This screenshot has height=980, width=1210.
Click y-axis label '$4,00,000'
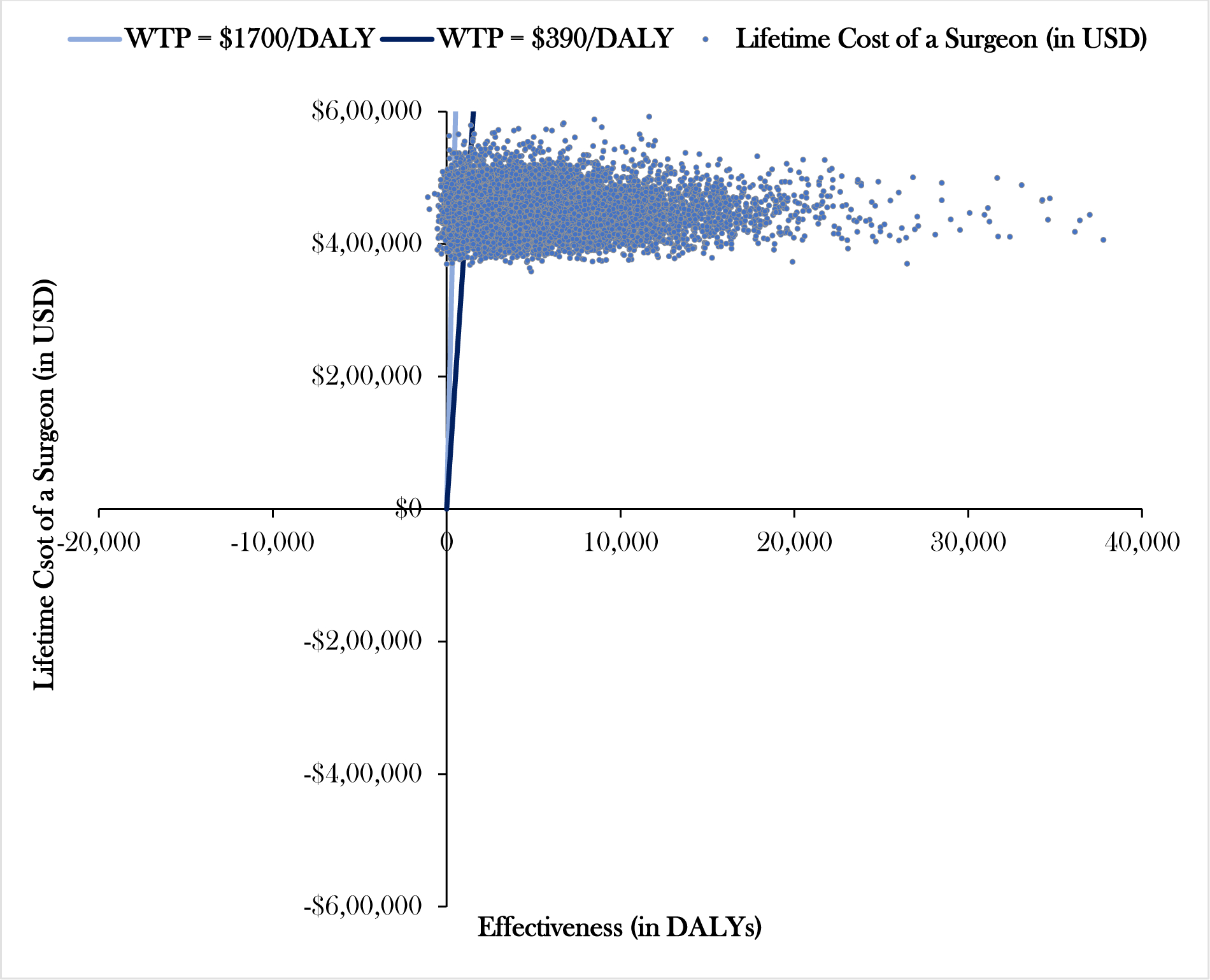[x=366, y=243]
